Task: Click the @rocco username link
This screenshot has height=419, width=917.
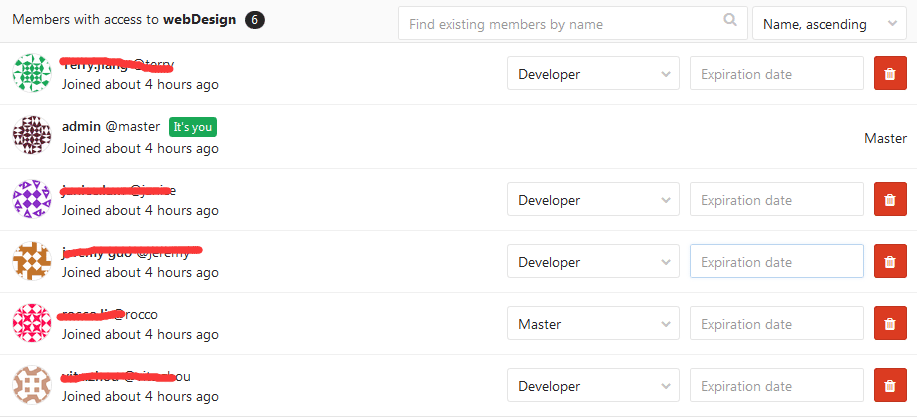Action: (140, 314)
